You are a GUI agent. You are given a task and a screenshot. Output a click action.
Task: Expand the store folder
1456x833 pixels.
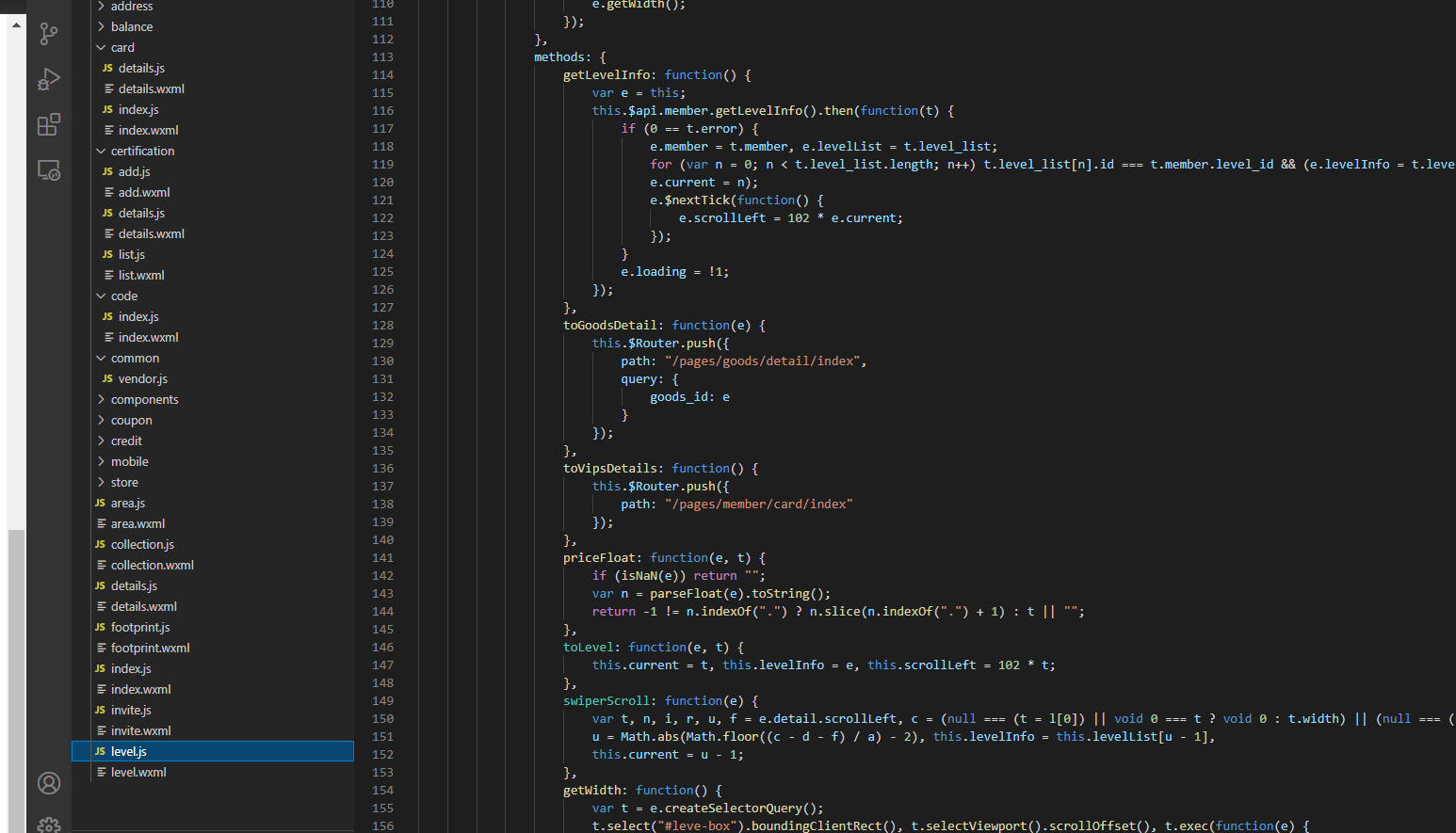[213, 482]
